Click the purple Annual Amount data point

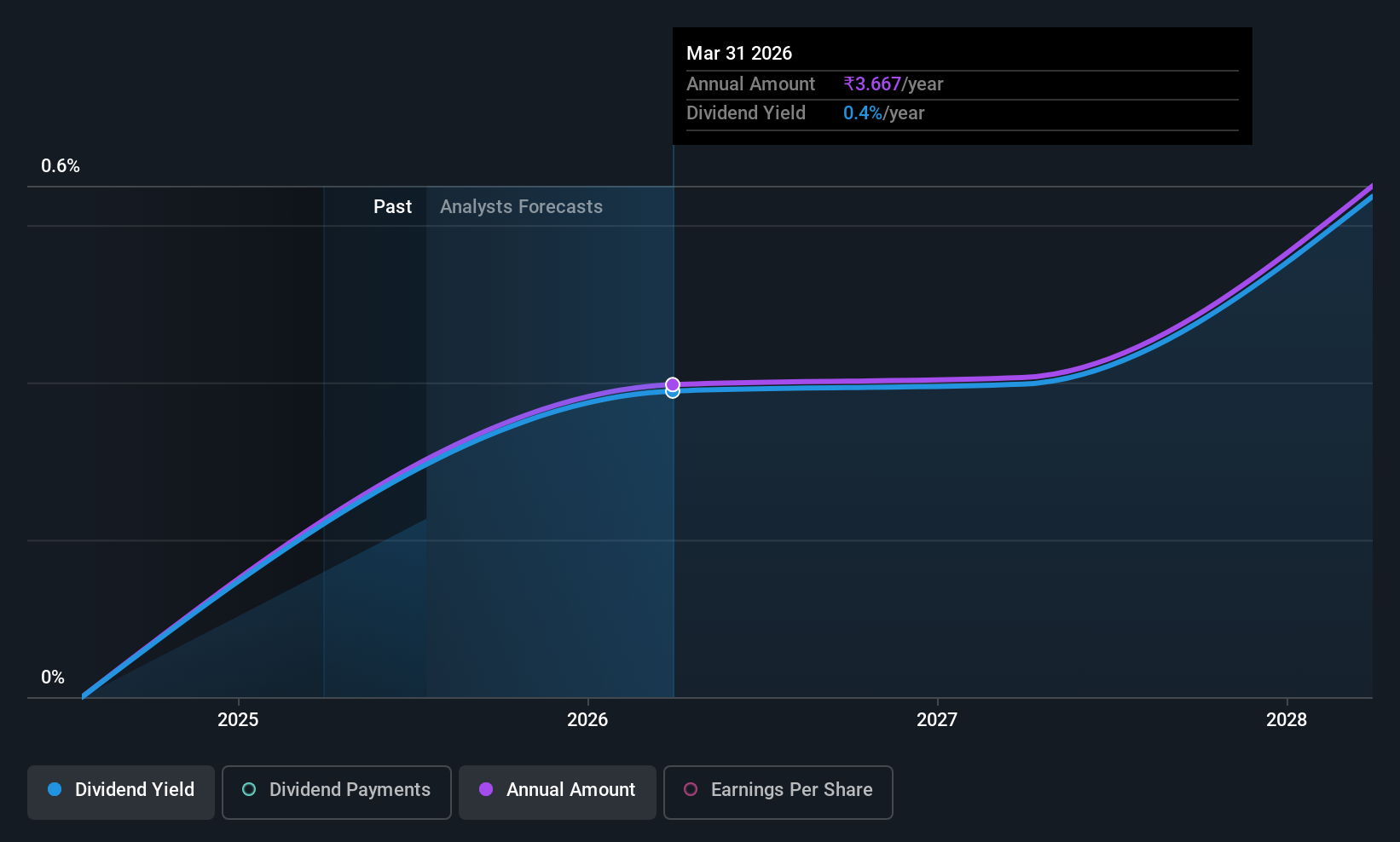click(x=673, y=384)
